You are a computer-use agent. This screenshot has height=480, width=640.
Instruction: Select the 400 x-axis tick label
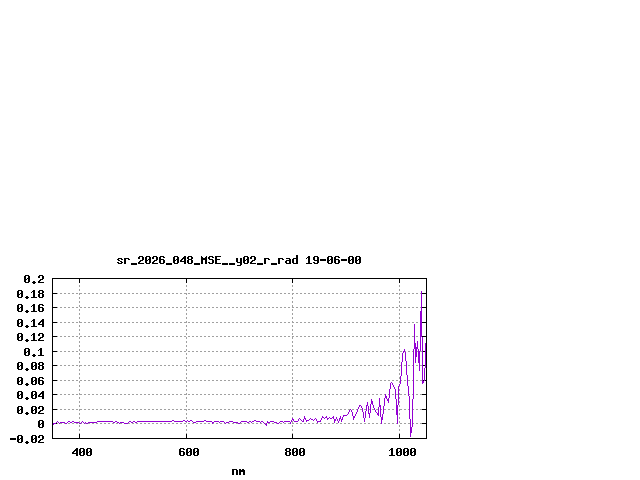(x=81, y=452)
